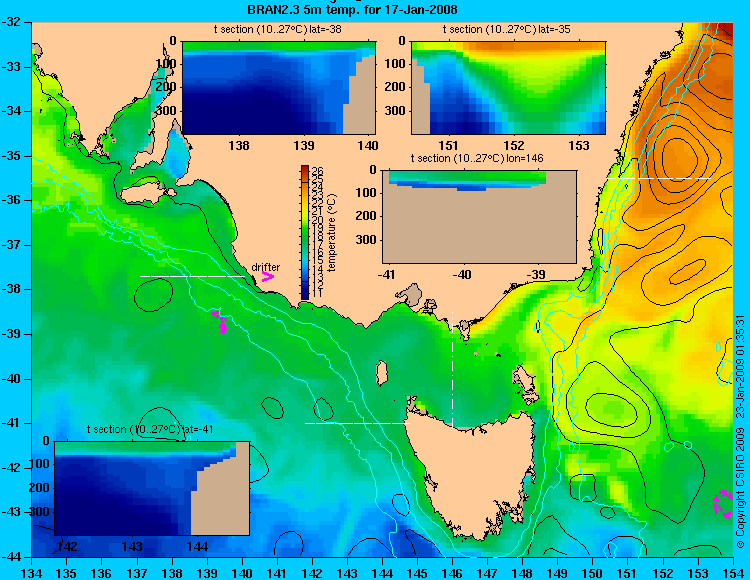
Task: Click the 26 value atop the color bar
Action: (x=317, y=171)
